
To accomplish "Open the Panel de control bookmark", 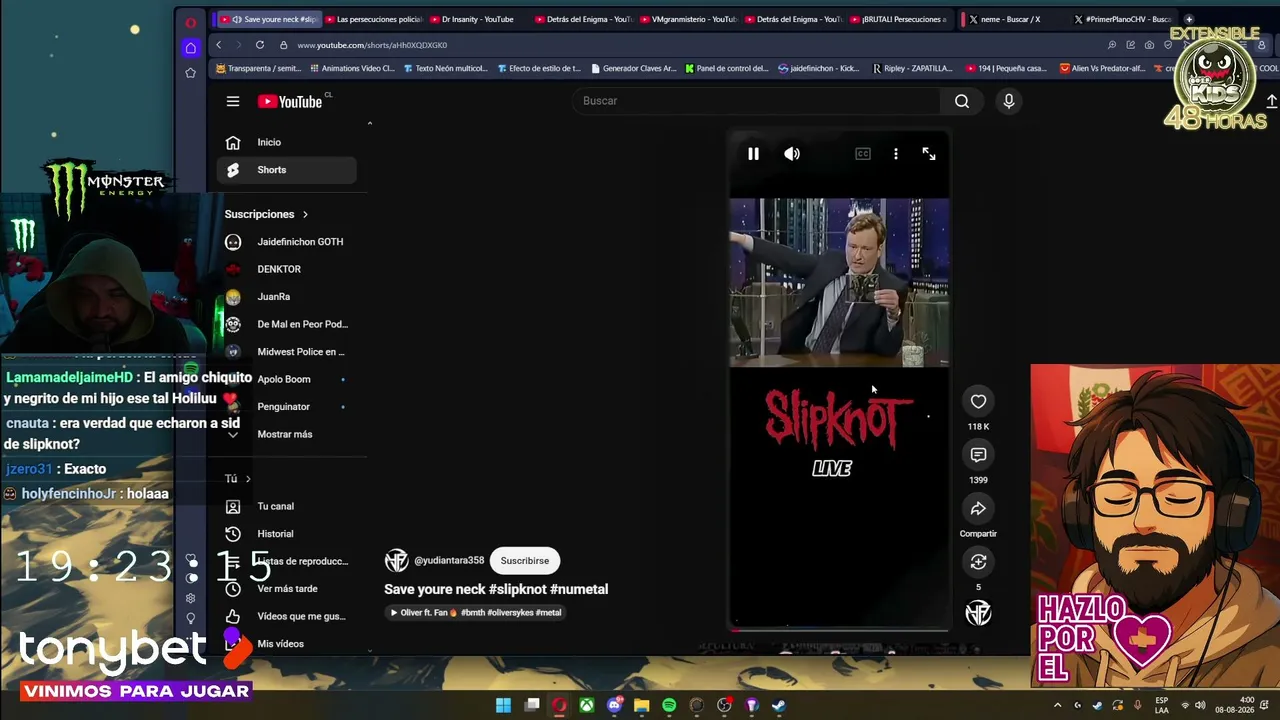I will click(x=727, y=69).
